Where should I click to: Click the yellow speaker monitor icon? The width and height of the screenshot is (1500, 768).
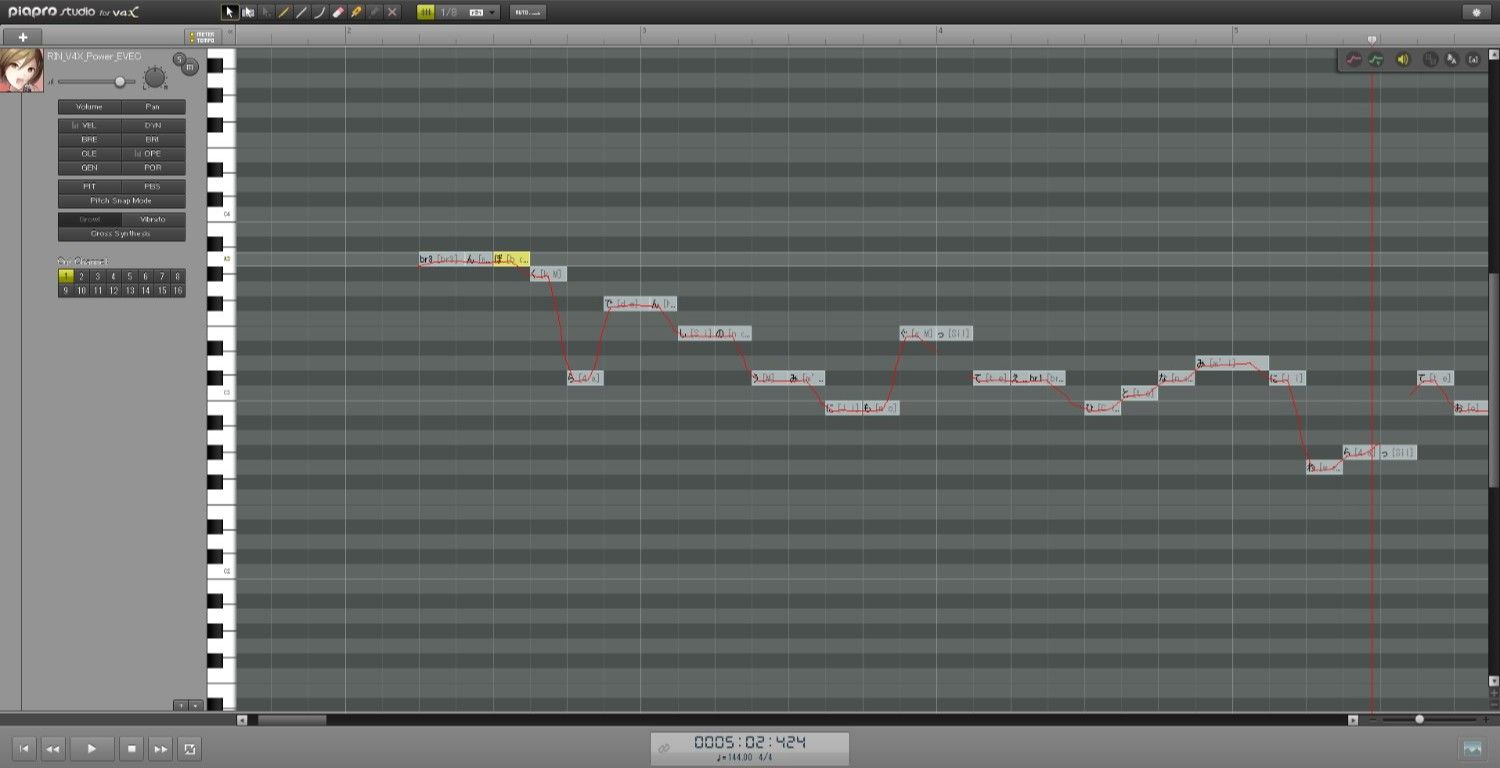pos(1402,60)
